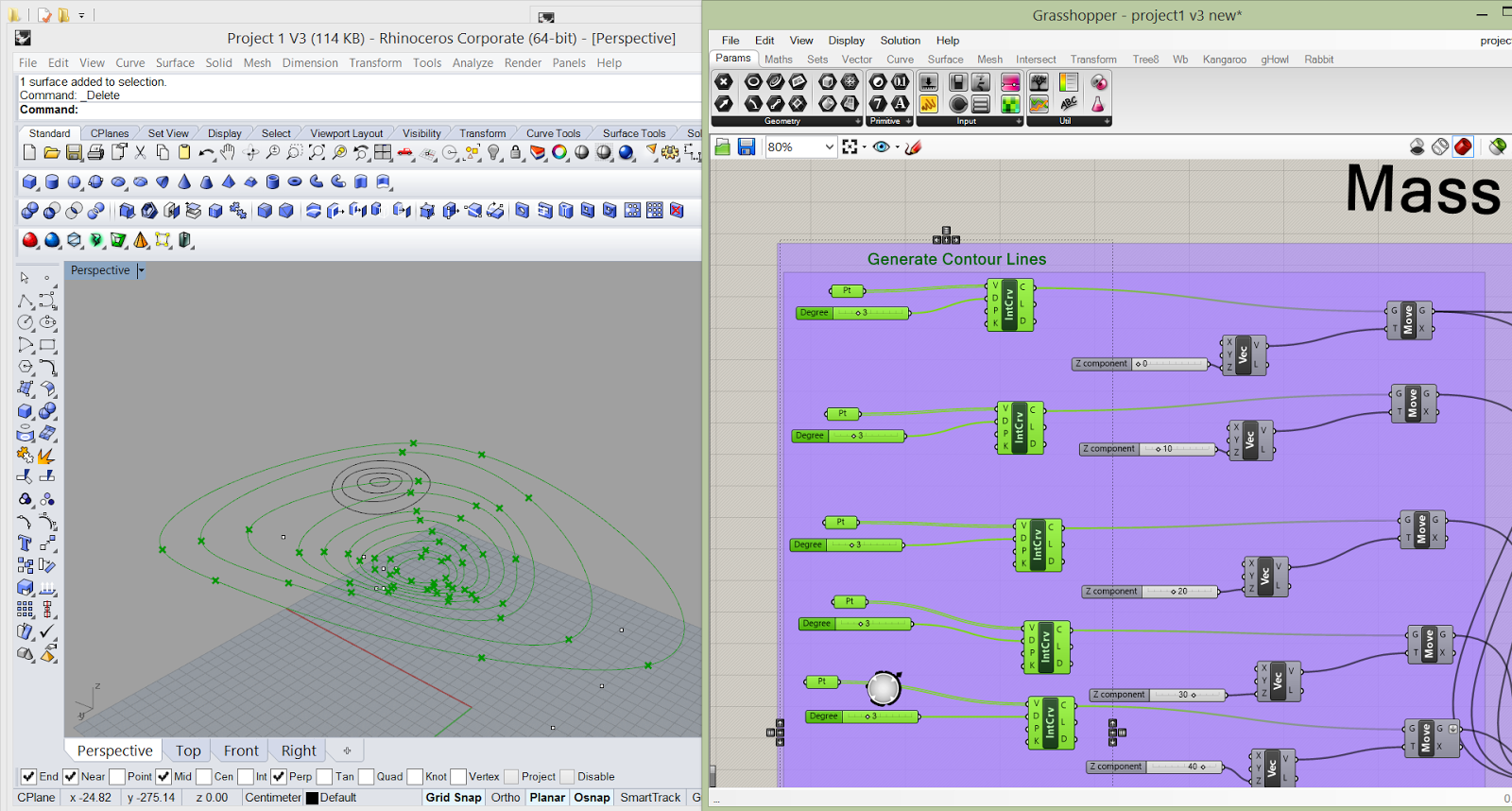Toggle Grid Snap in status bar

pyautogui.click(x=454, y=798)
